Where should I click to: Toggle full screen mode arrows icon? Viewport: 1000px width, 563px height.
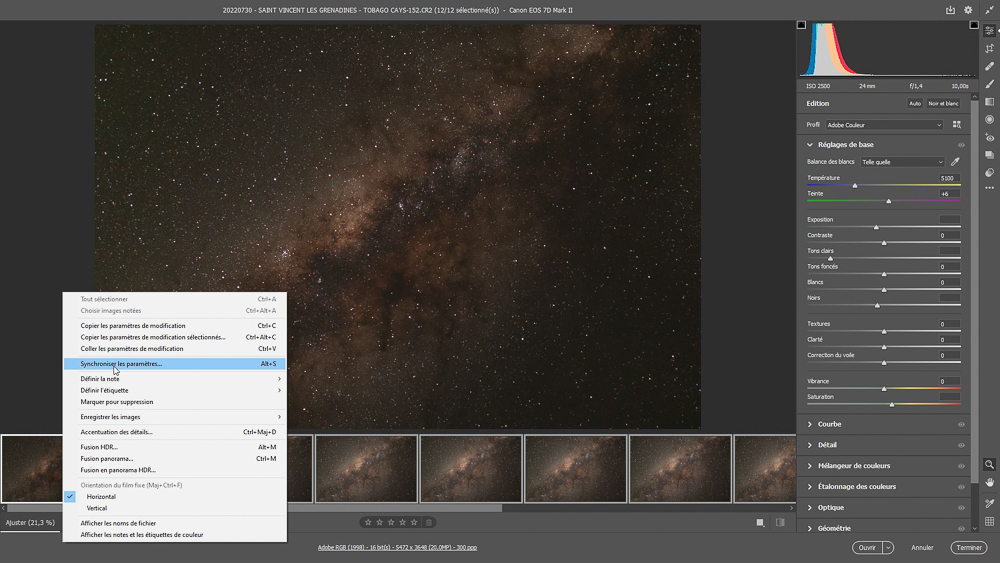989,10
